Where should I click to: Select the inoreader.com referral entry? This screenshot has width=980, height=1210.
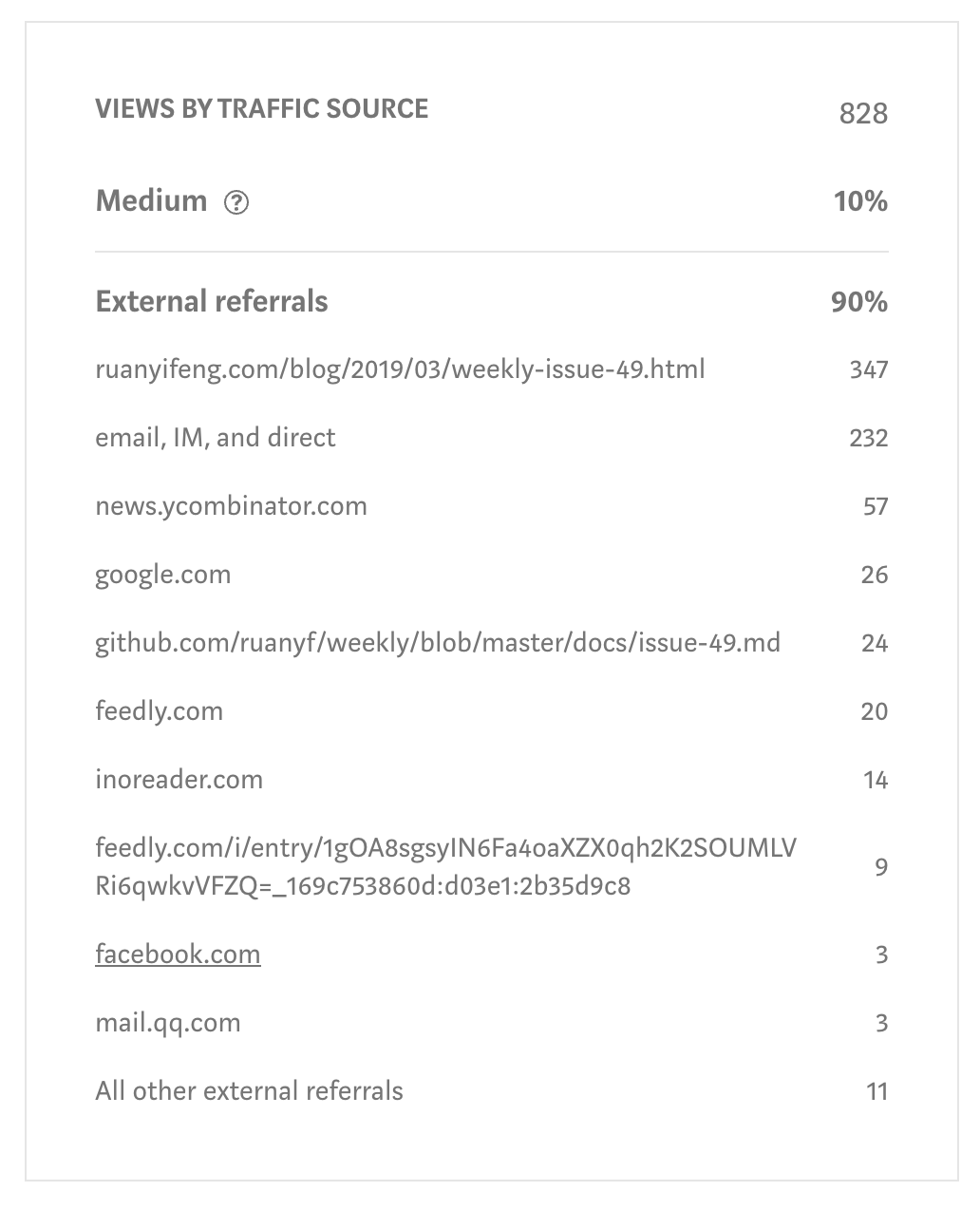pos(179,780)
